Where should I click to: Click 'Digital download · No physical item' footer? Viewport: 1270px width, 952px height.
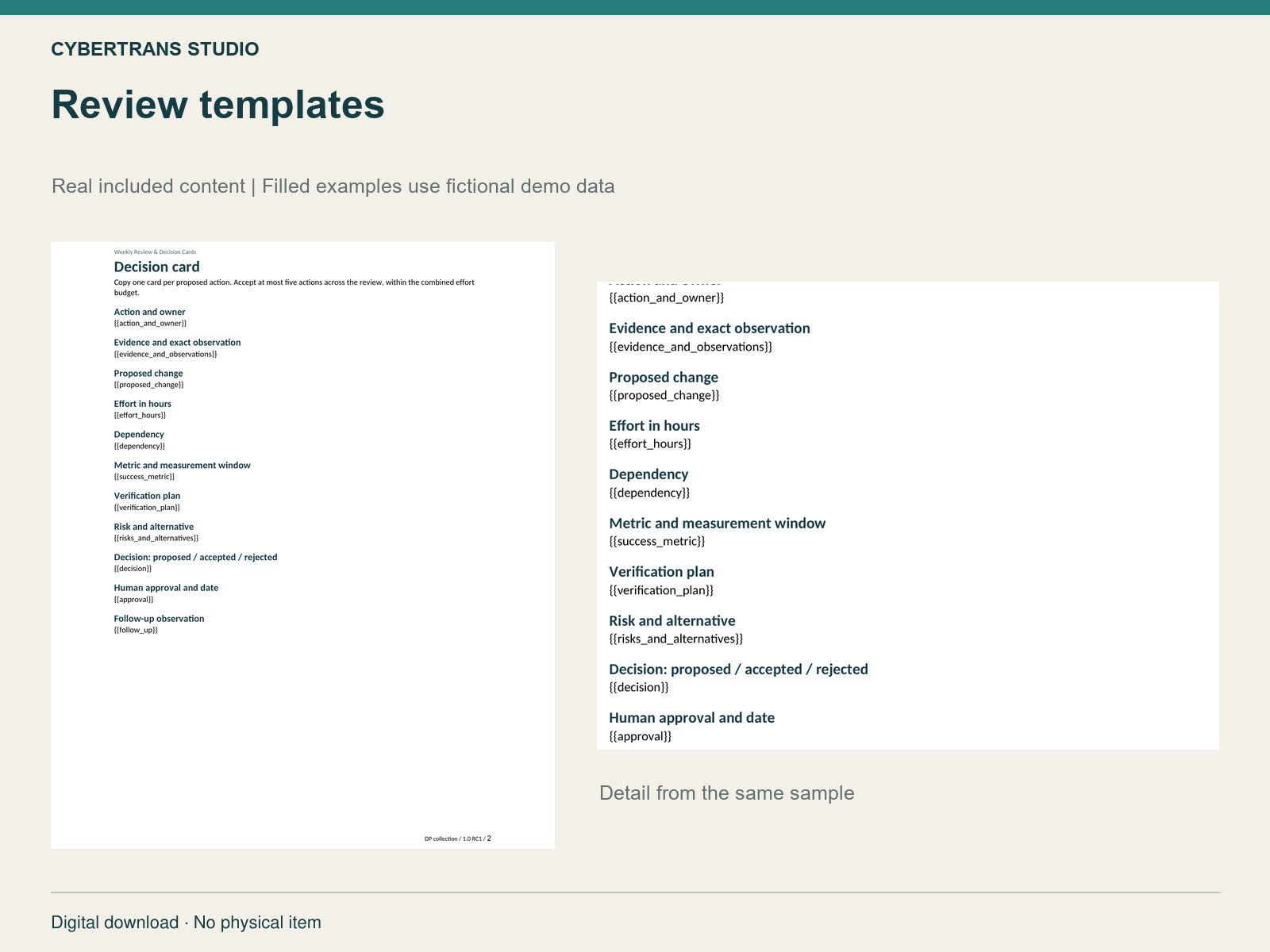tap(187, 923)
